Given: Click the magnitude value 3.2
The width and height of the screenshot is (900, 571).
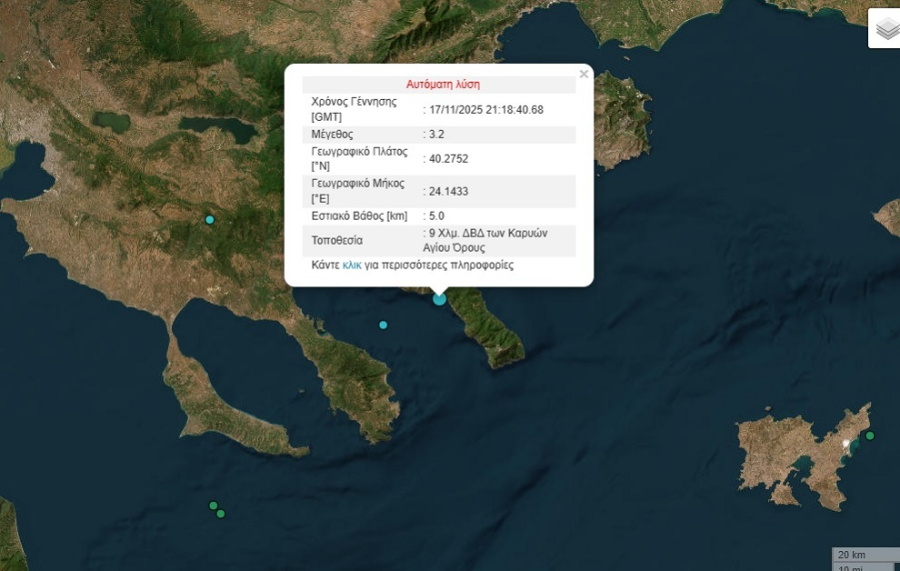Looking at the screenshot, I should (x=436, y=134).
